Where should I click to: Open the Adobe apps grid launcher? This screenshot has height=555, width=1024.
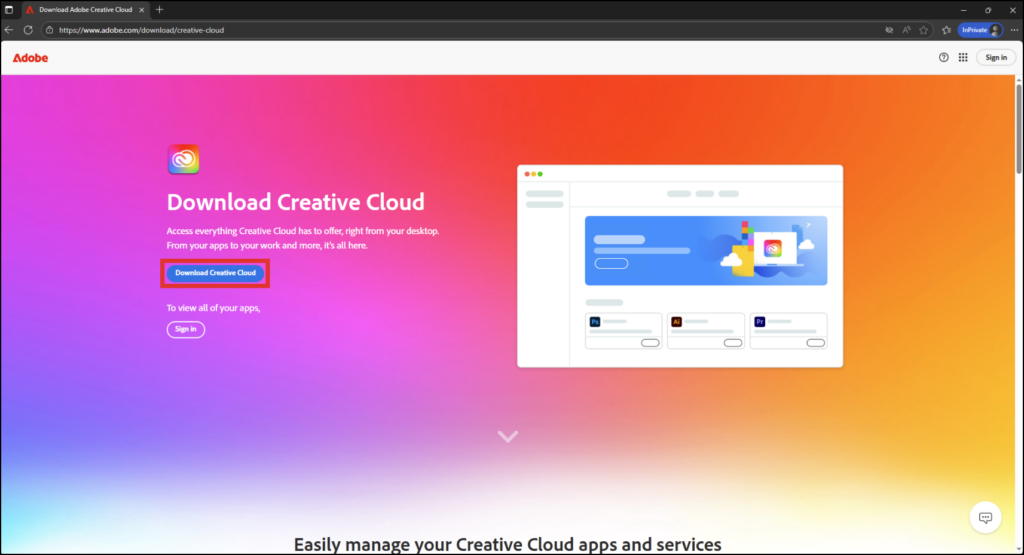[x=963, y=58]
